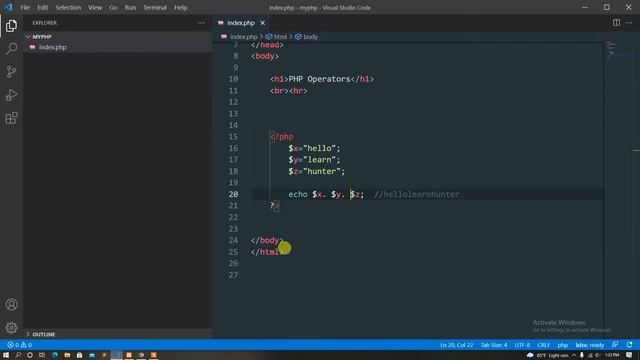Open the Accounts menu icon

point(11,304)
